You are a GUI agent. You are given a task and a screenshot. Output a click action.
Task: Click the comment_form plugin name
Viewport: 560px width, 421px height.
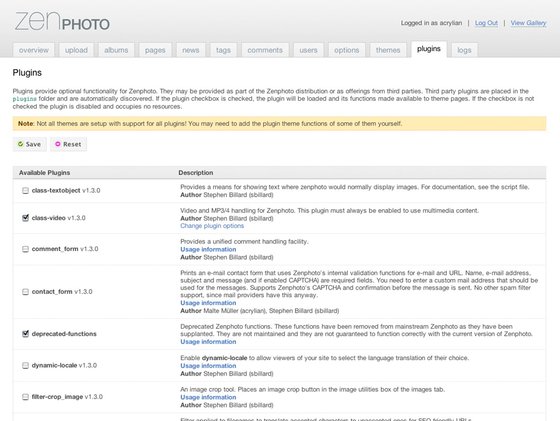point(55,249)
